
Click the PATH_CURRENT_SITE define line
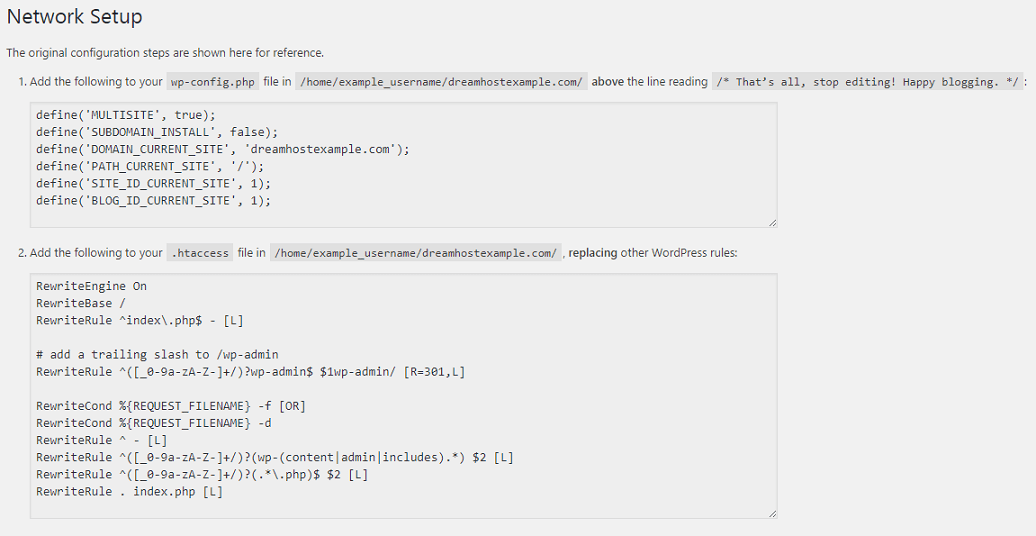(150, 167)
